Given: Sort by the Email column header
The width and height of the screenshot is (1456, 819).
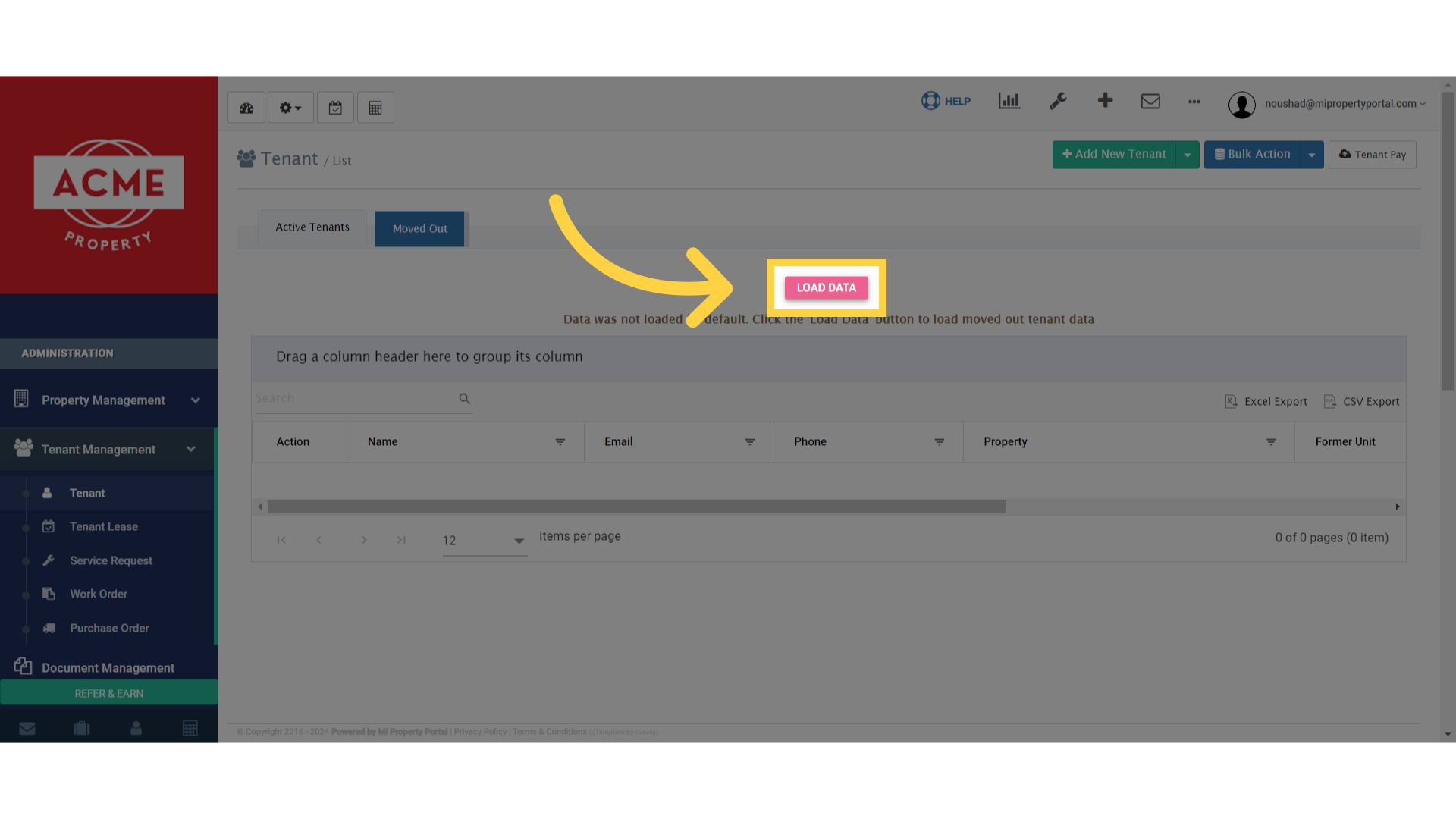Looking at the screenshot, I should coord(618,441).
